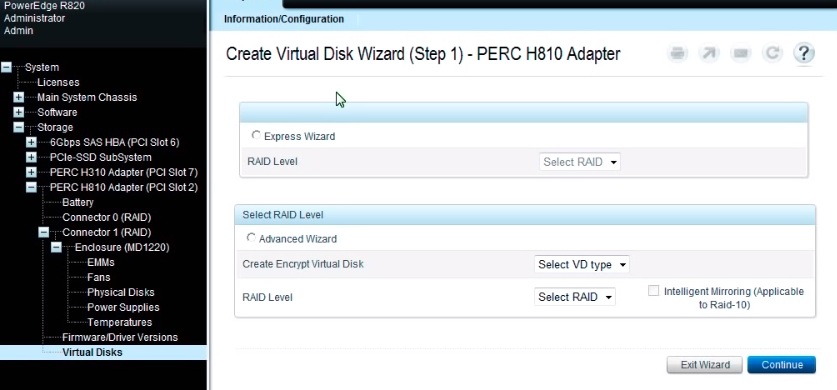
Task: Open the Select VD type dropdown
Action: pyautogui.click(x=582, y=264)
